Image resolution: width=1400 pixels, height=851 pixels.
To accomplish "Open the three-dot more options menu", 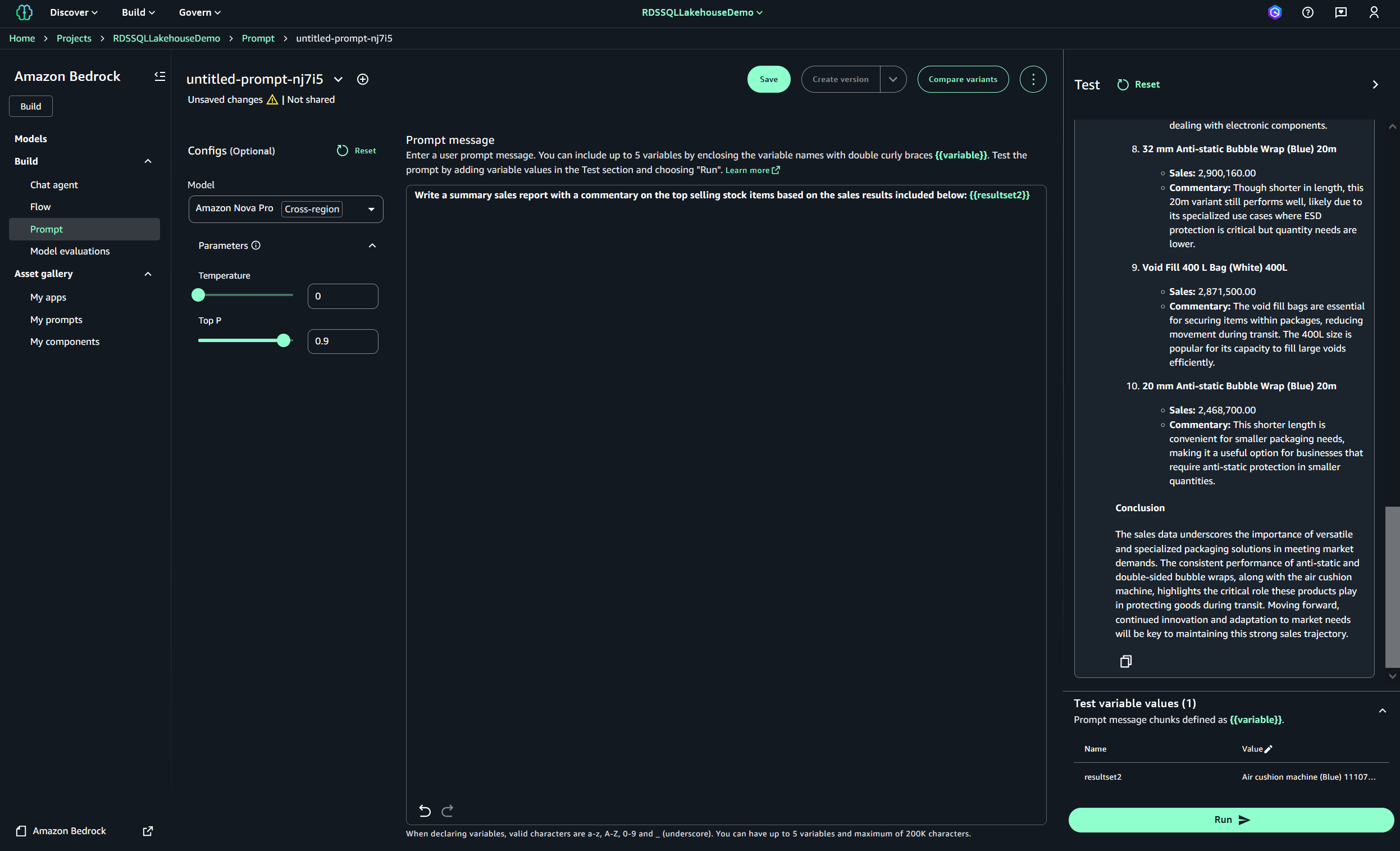I will 1032,79.
